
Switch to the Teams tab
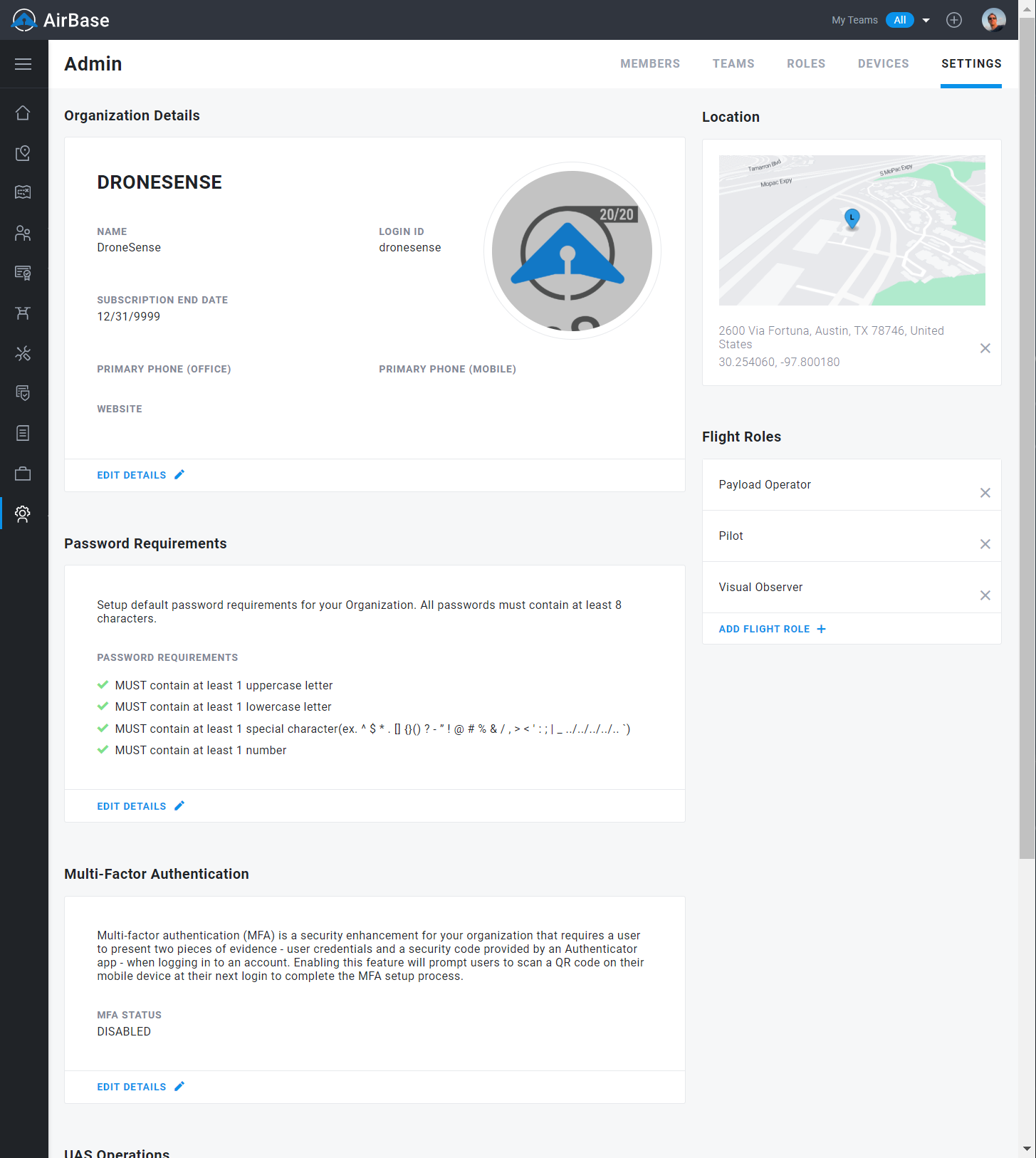tap(733, 64)
